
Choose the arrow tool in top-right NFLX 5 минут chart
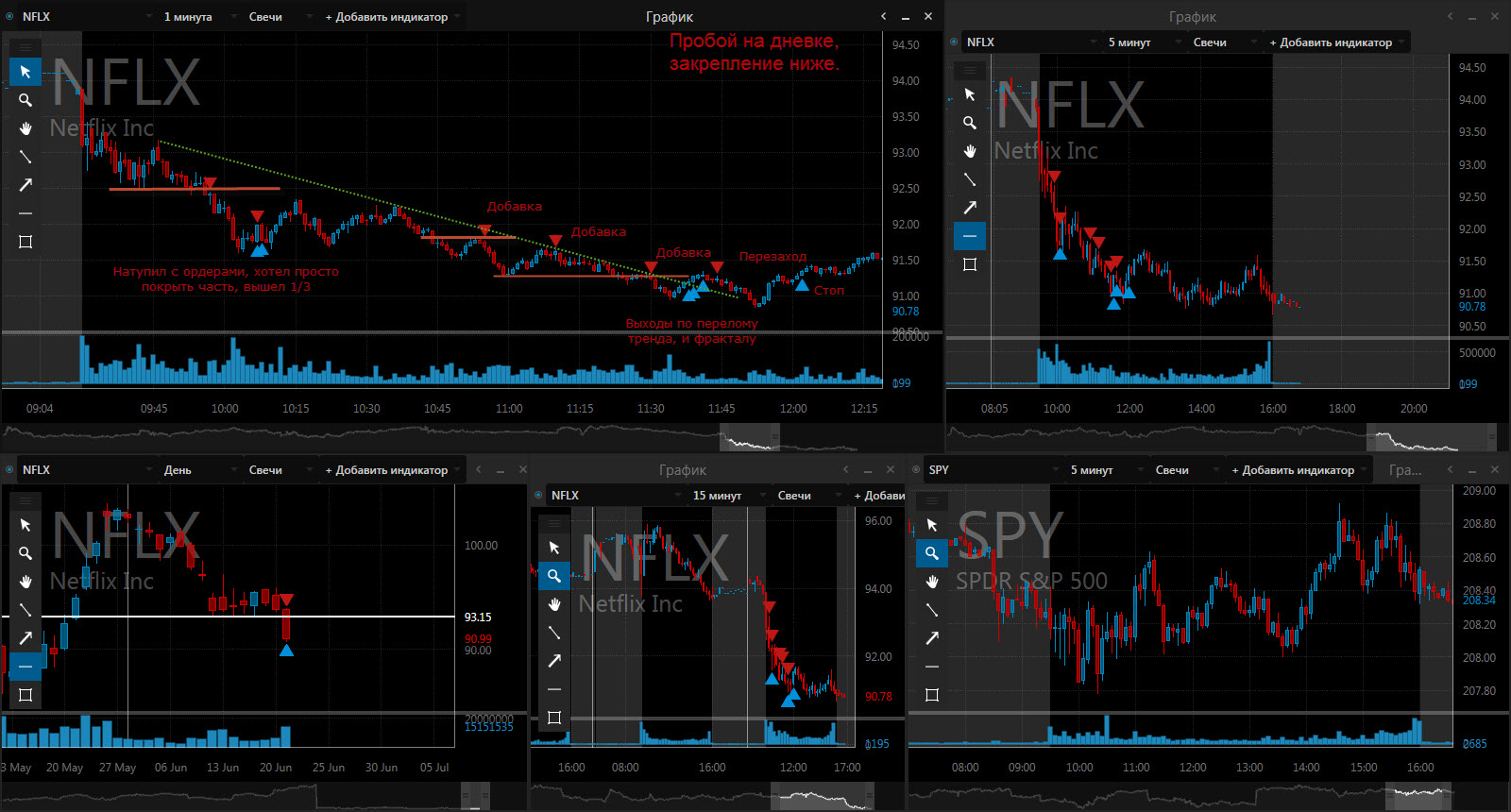[x=970, y=208]
